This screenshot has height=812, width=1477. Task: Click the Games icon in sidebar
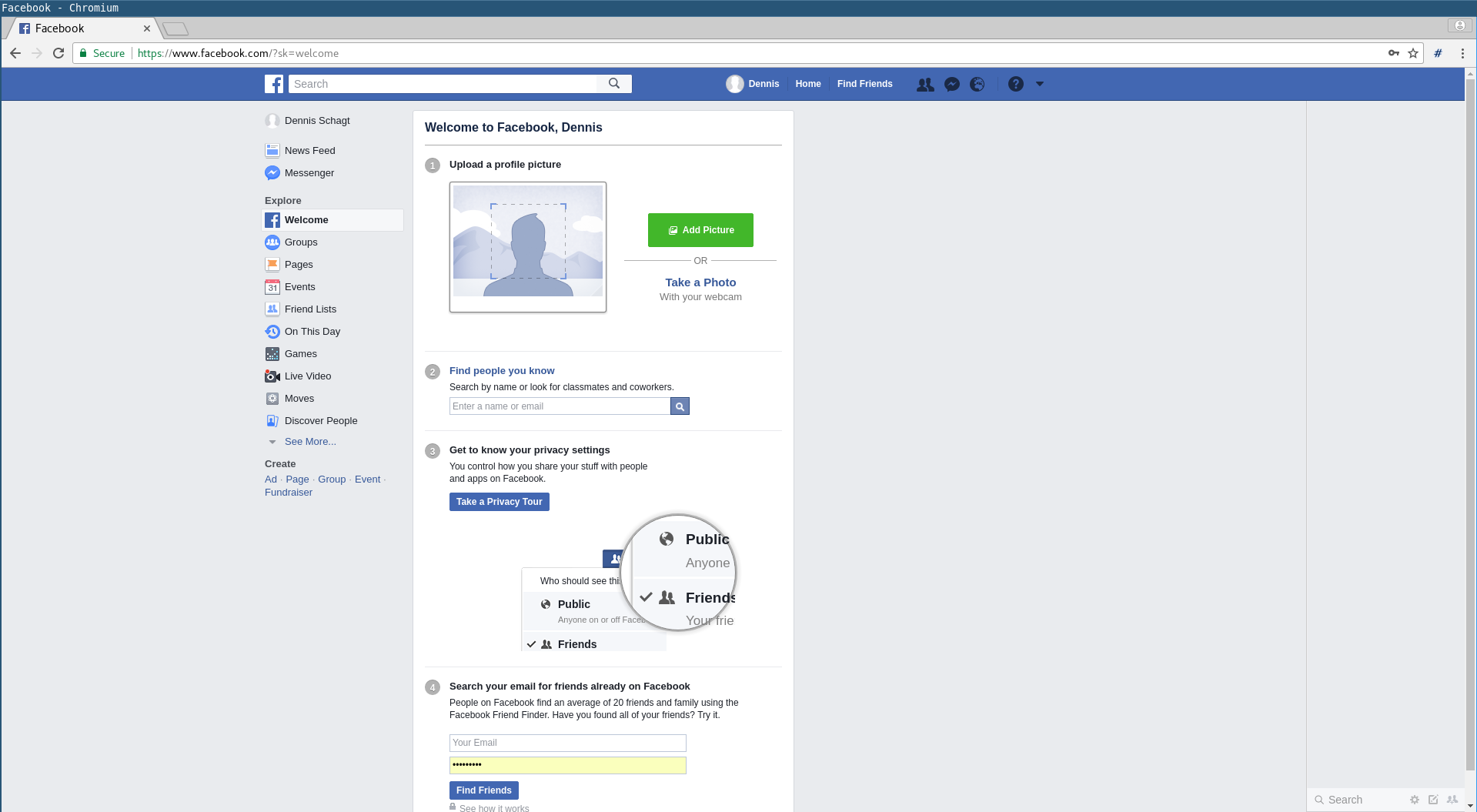[x=272, y=354]
